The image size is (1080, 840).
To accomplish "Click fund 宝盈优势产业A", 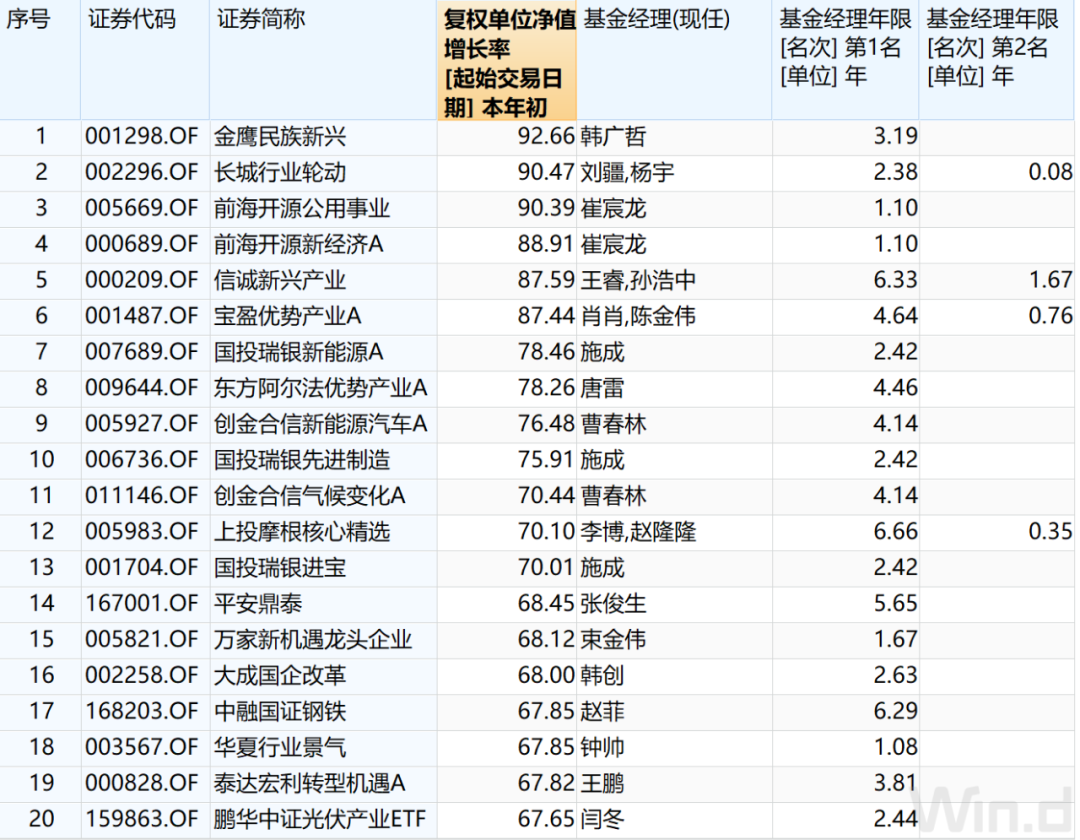I will pos(288,316).
